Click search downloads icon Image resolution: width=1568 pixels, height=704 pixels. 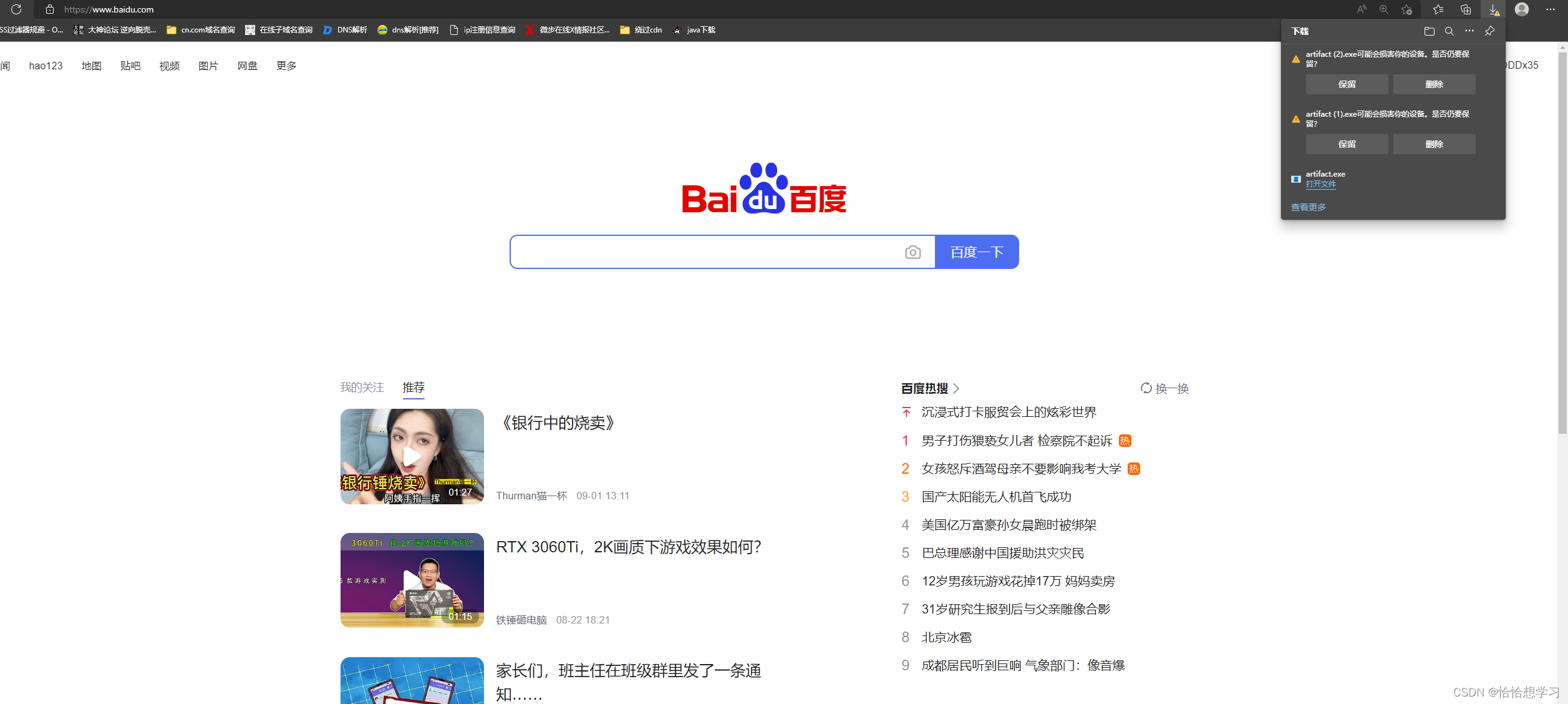(1449, 31)
